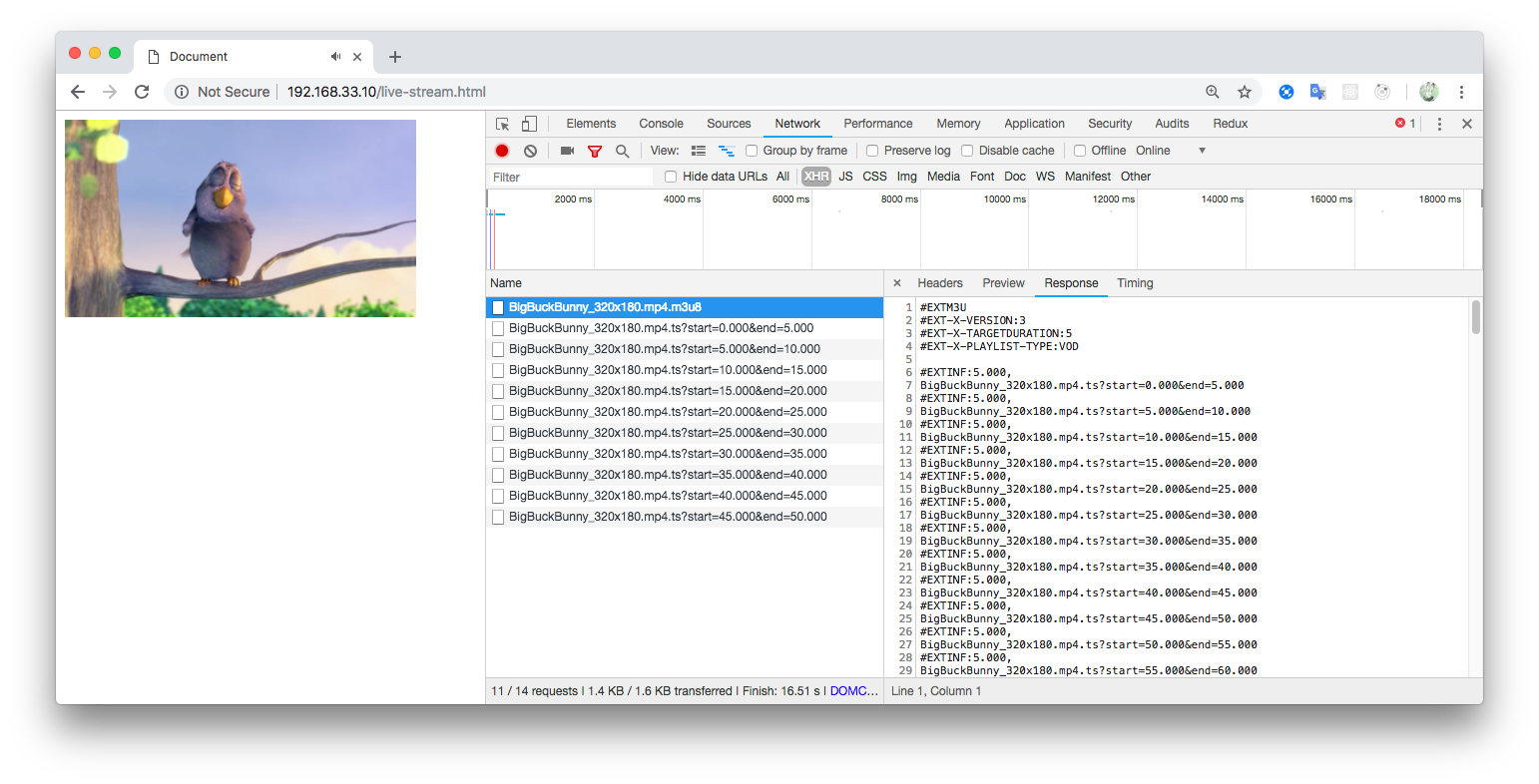
Task: Open the network search magnifier icon
Action: coord(622,150)
